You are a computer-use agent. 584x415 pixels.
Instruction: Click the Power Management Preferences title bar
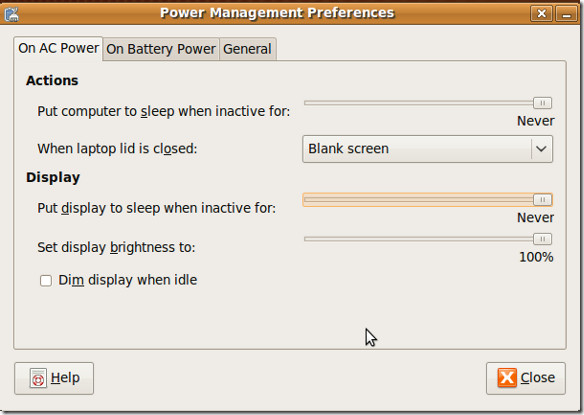click(277, 13)
